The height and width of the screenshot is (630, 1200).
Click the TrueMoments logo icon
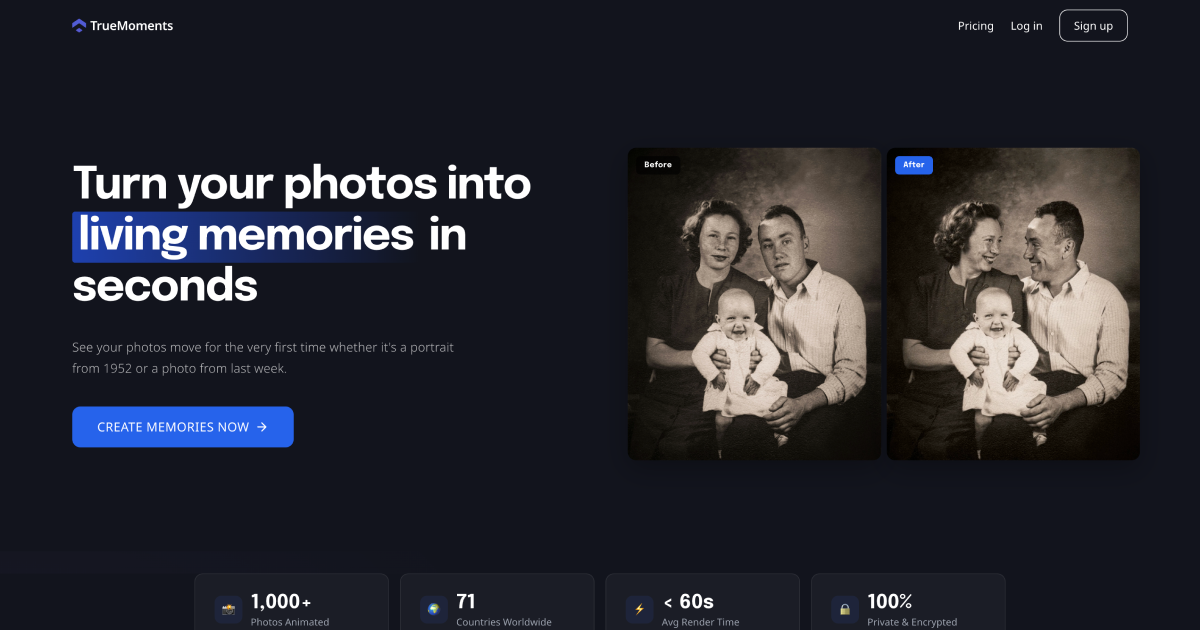point(79,26)
